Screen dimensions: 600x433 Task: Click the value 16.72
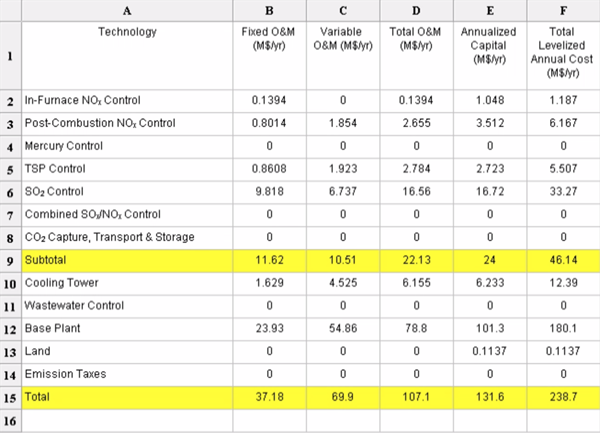(x=490, y=192)
